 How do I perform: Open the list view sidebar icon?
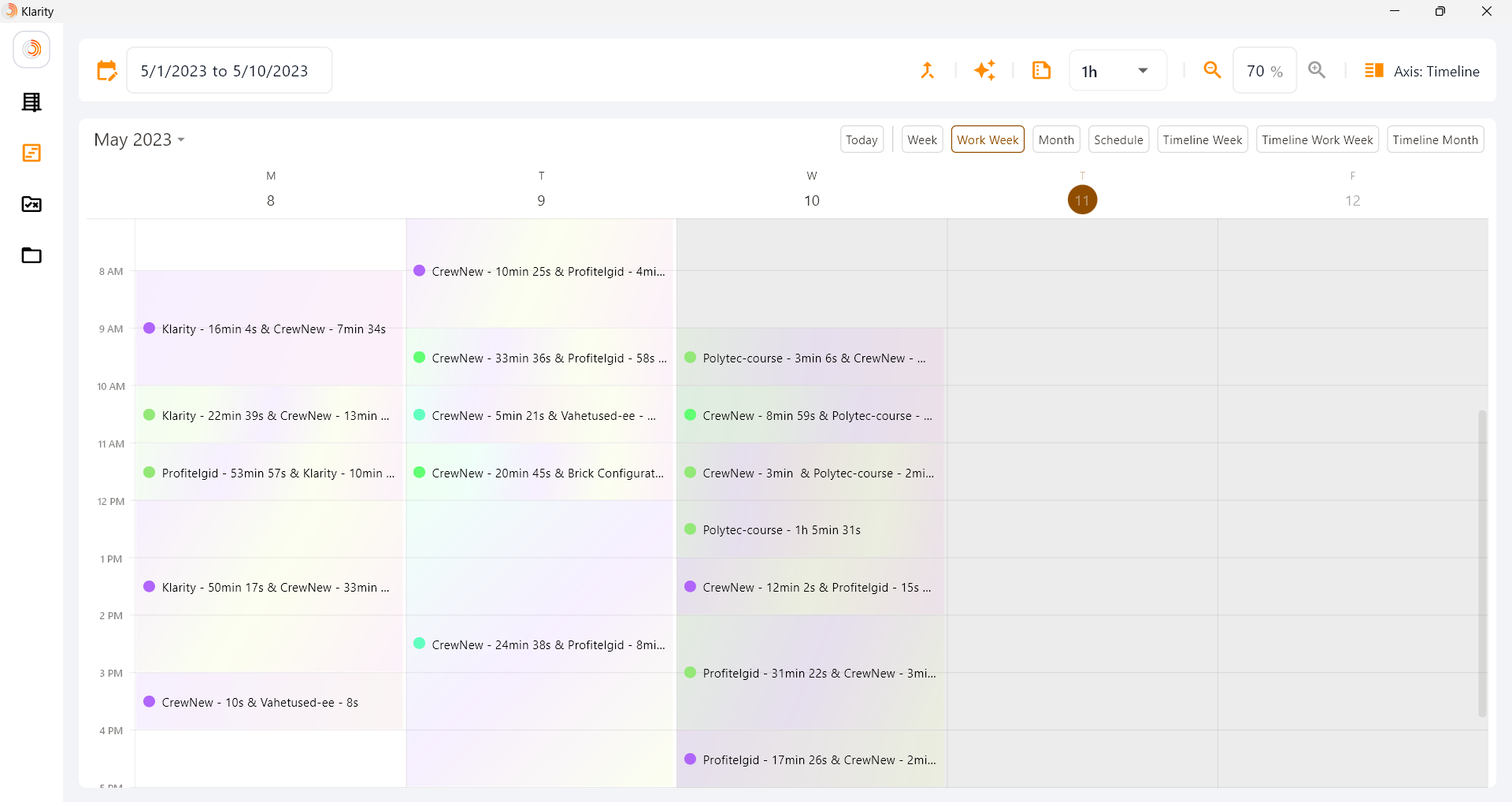[31, 102]
